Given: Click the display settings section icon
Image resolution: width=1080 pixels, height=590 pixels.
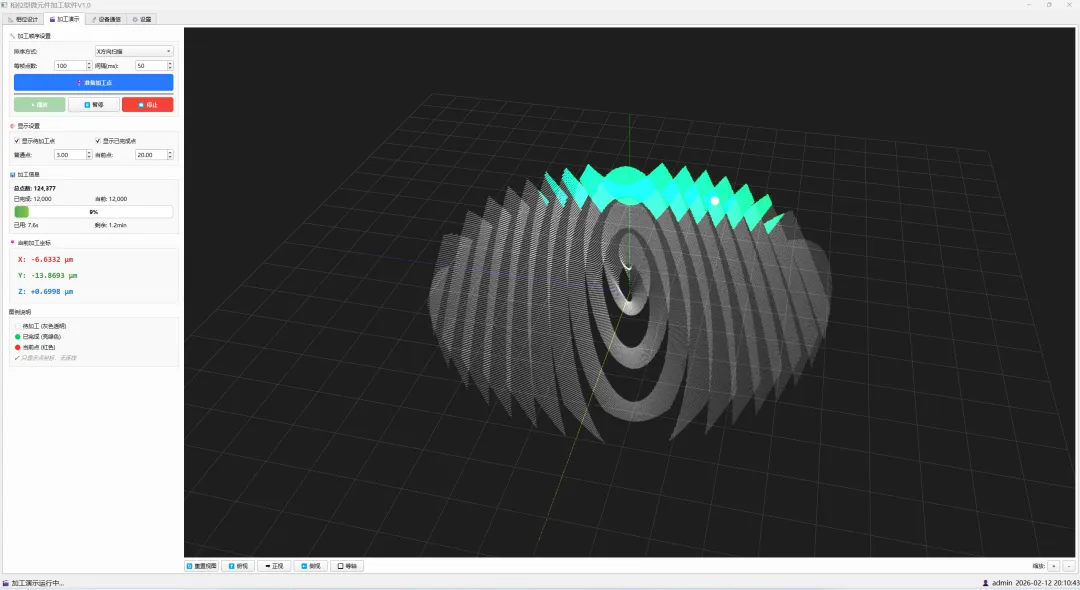Looking at the screenshot, I should [x=12, y=126].
